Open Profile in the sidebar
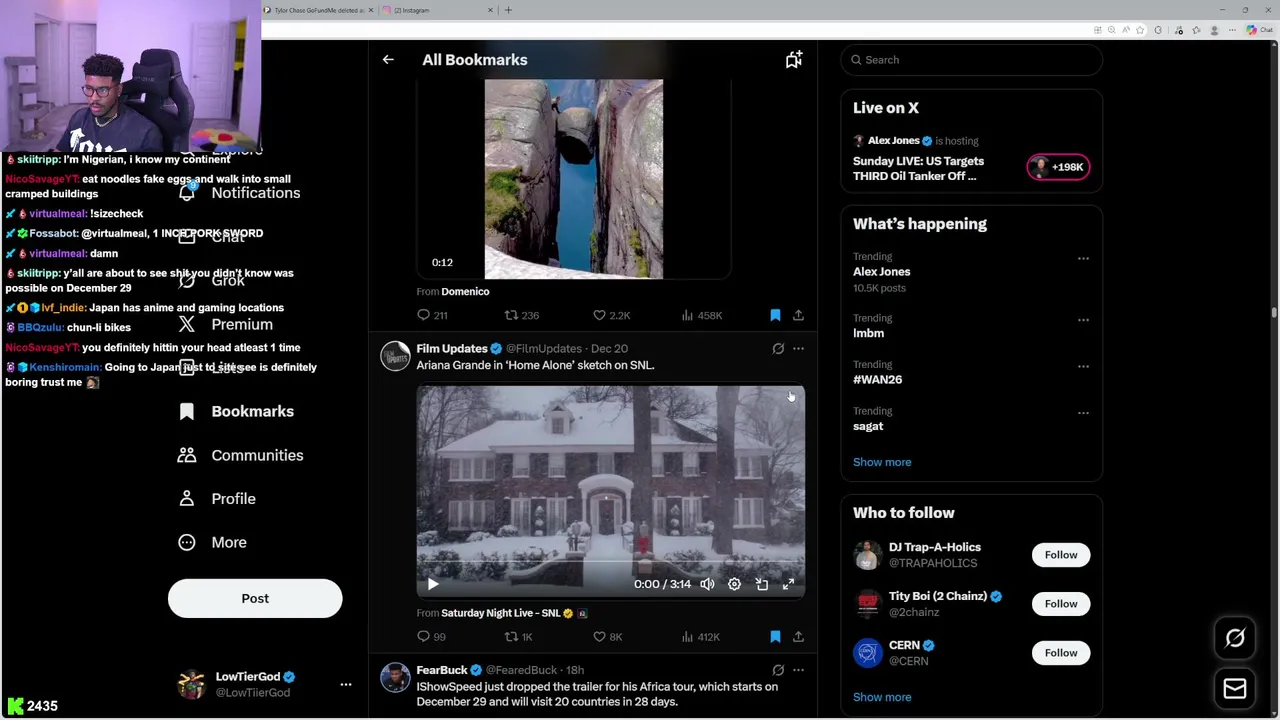The image size is (1280, 720). click(216, 499)
